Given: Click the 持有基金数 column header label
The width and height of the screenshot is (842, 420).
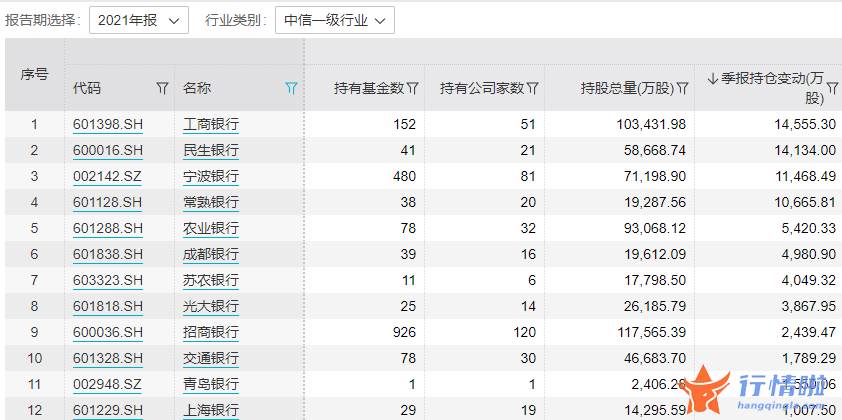Looking at the screenshot, I should (369, 88).
